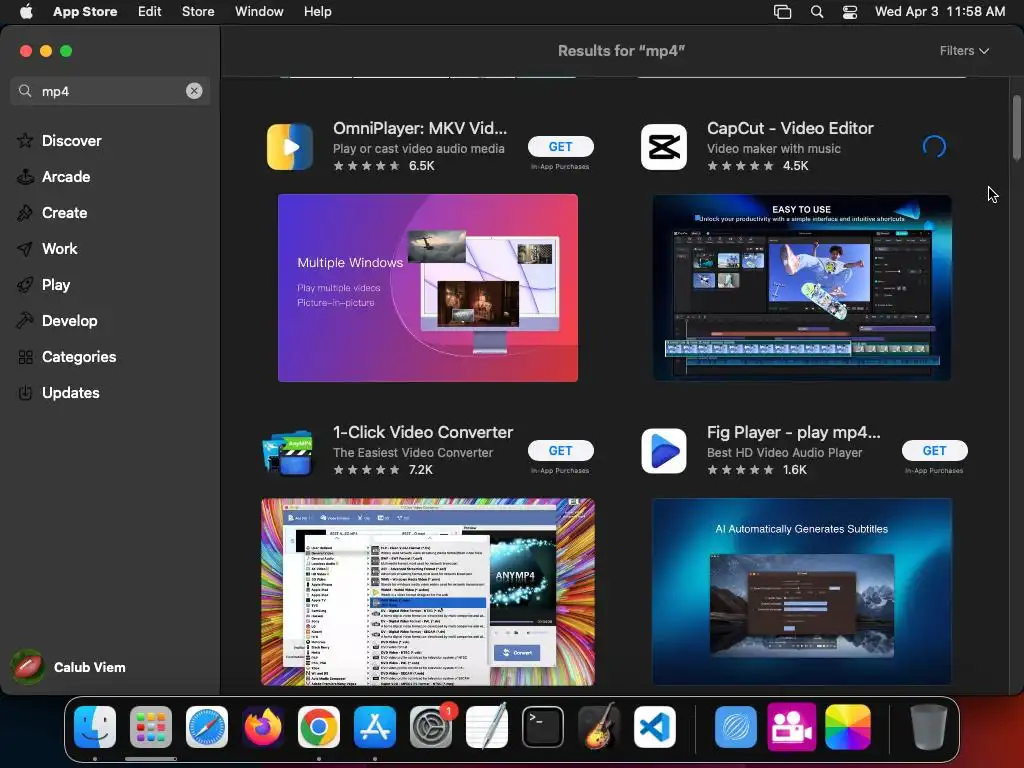
Task: Open Launchpad from the Dock
Action: click(x=151, y=727)
